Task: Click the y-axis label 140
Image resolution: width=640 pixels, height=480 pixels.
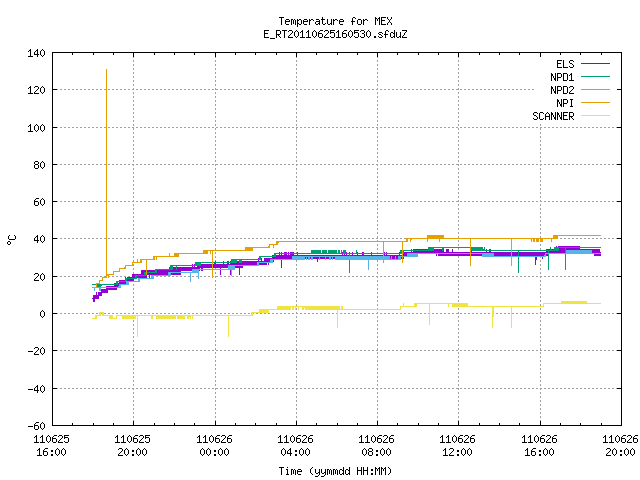Action: point(36,53)
